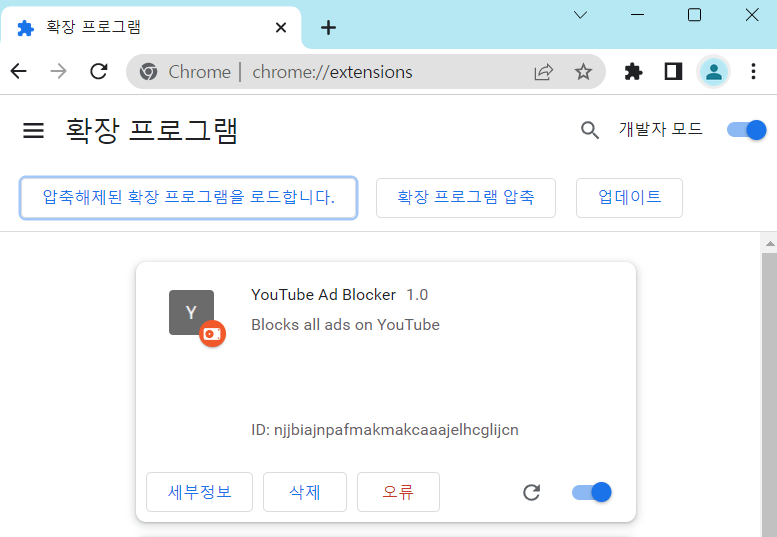
Task: Click 'Blocks all ads on YouTube' description
Action: [x=345, y=324]
